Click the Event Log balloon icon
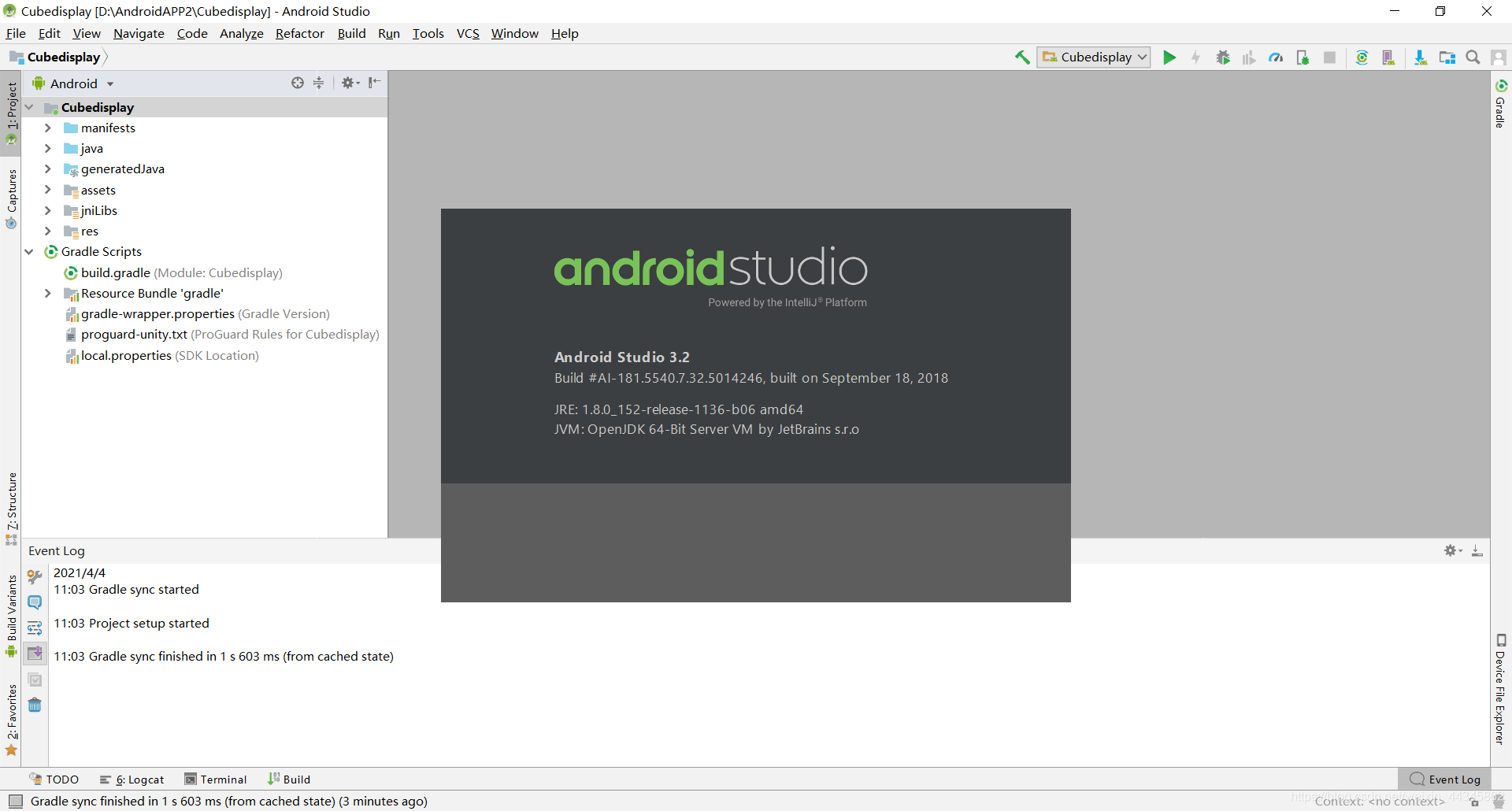 (35, 602)
